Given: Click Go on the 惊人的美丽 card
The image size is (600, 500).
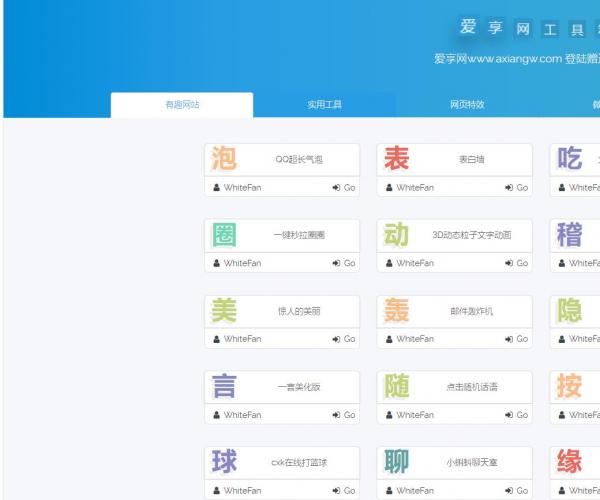Looking at the screenshot, I should coord(344,339).
